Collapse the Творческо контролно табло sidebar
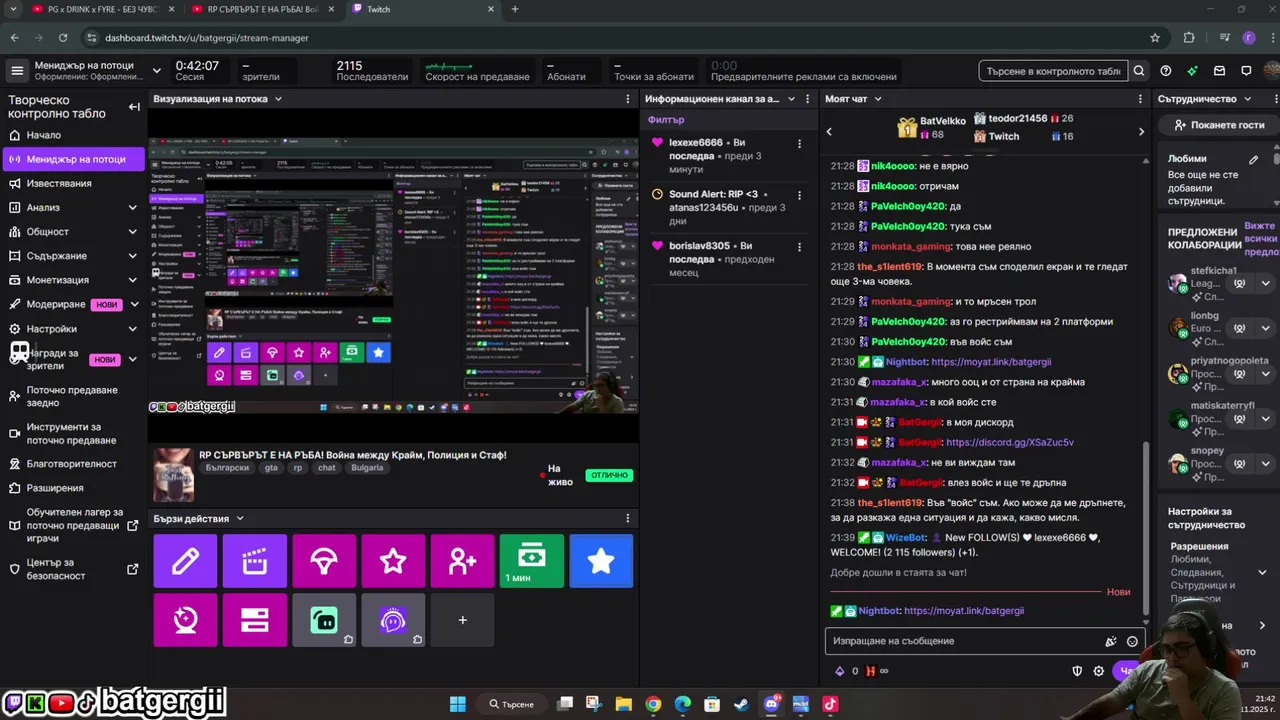The height and width of the screenshot is (720, 1280). (134, 107)
